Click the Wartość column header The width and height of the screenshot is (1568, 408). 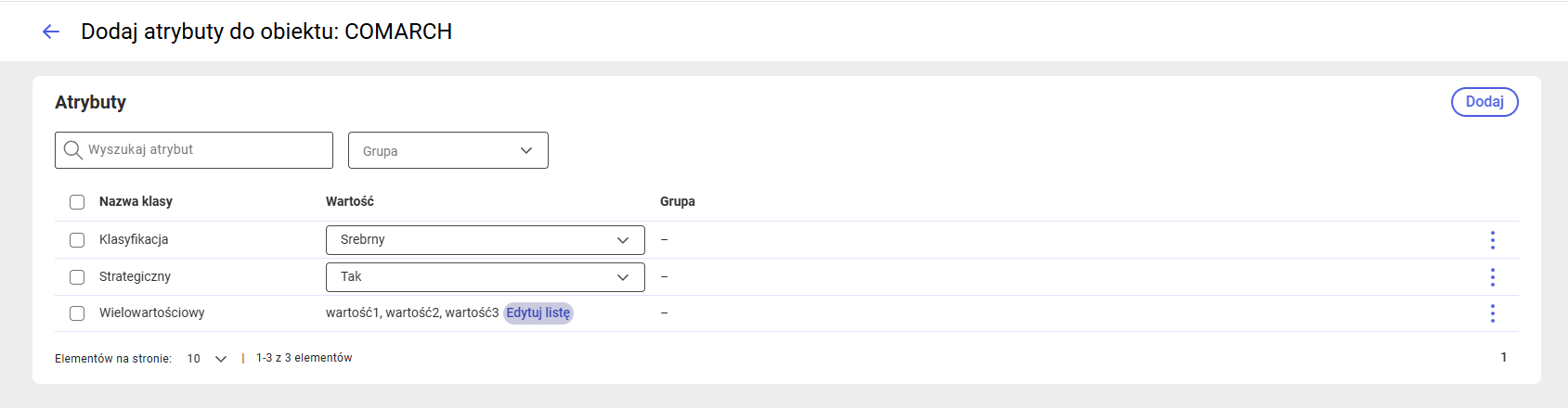click(350, 201)
